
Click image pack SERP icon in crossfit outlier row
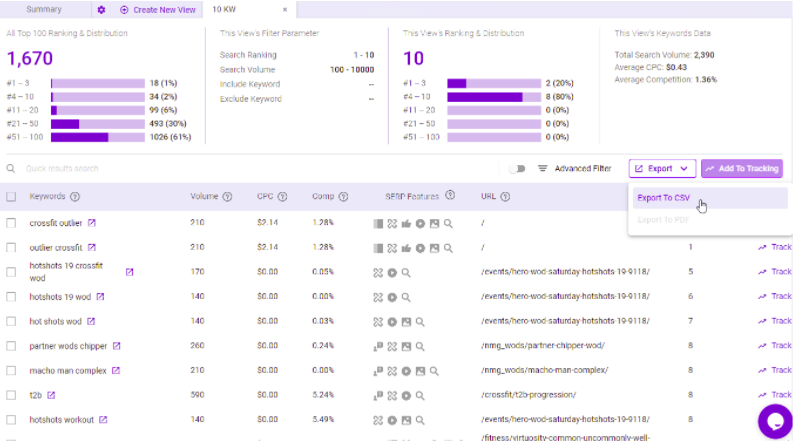click(434, 223)
